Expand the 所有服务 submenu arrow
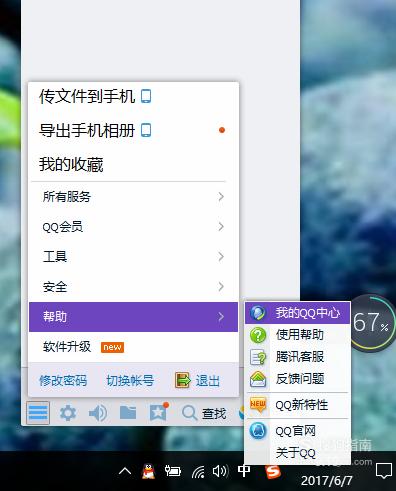Screen dimensions: 396x491 (x=221, y=197)
